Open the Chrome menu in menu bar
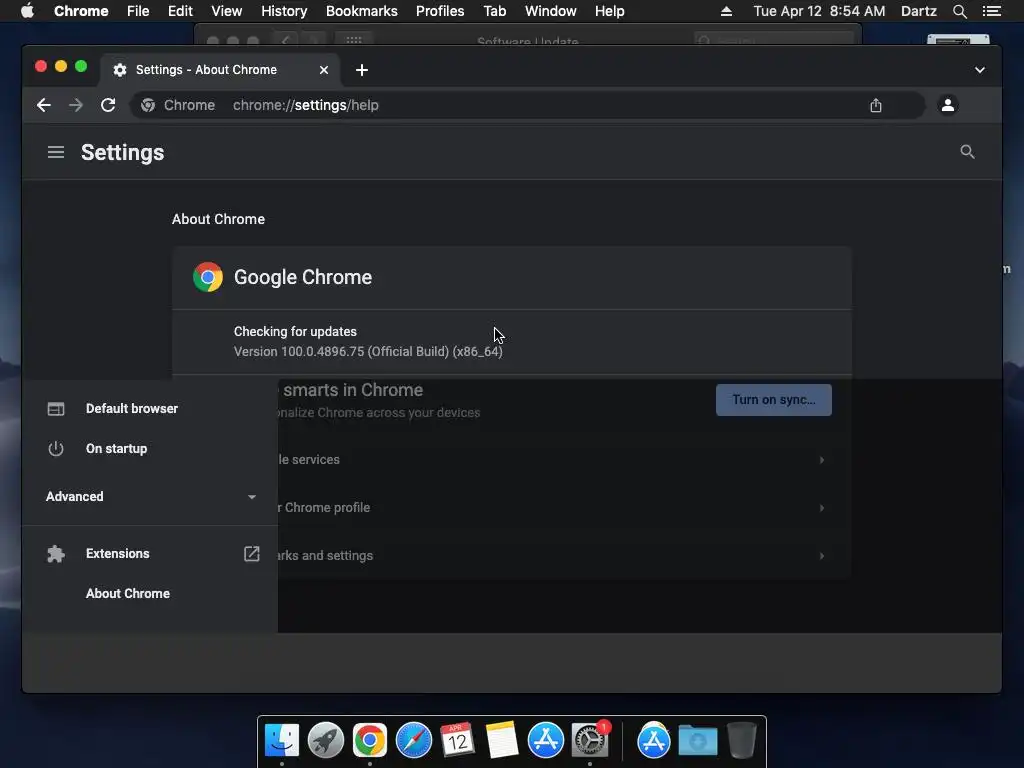The width and height of the screenshot is (1024, 768). click(x=81, y=11)
